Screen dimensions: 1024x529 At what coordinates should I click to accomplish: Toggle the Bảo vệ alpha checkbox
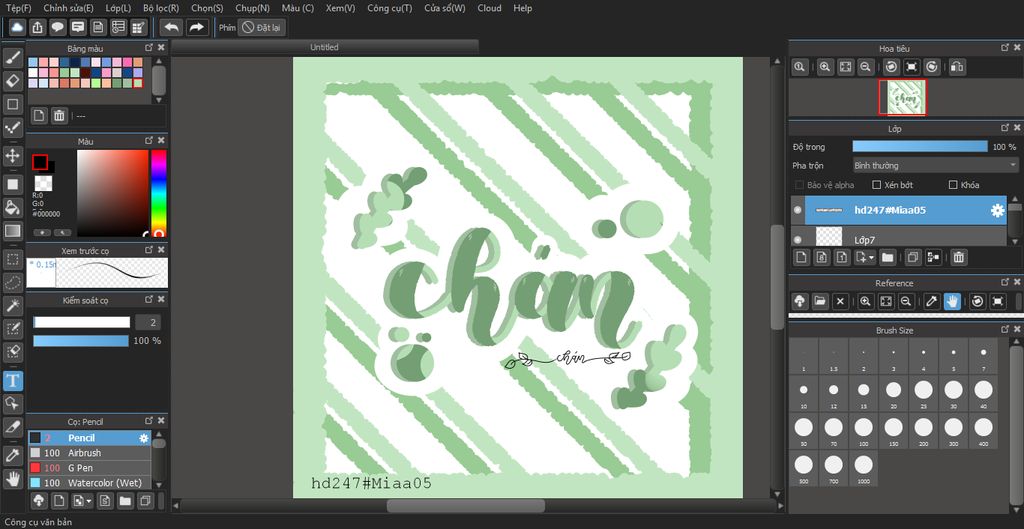tap(799, 185)
